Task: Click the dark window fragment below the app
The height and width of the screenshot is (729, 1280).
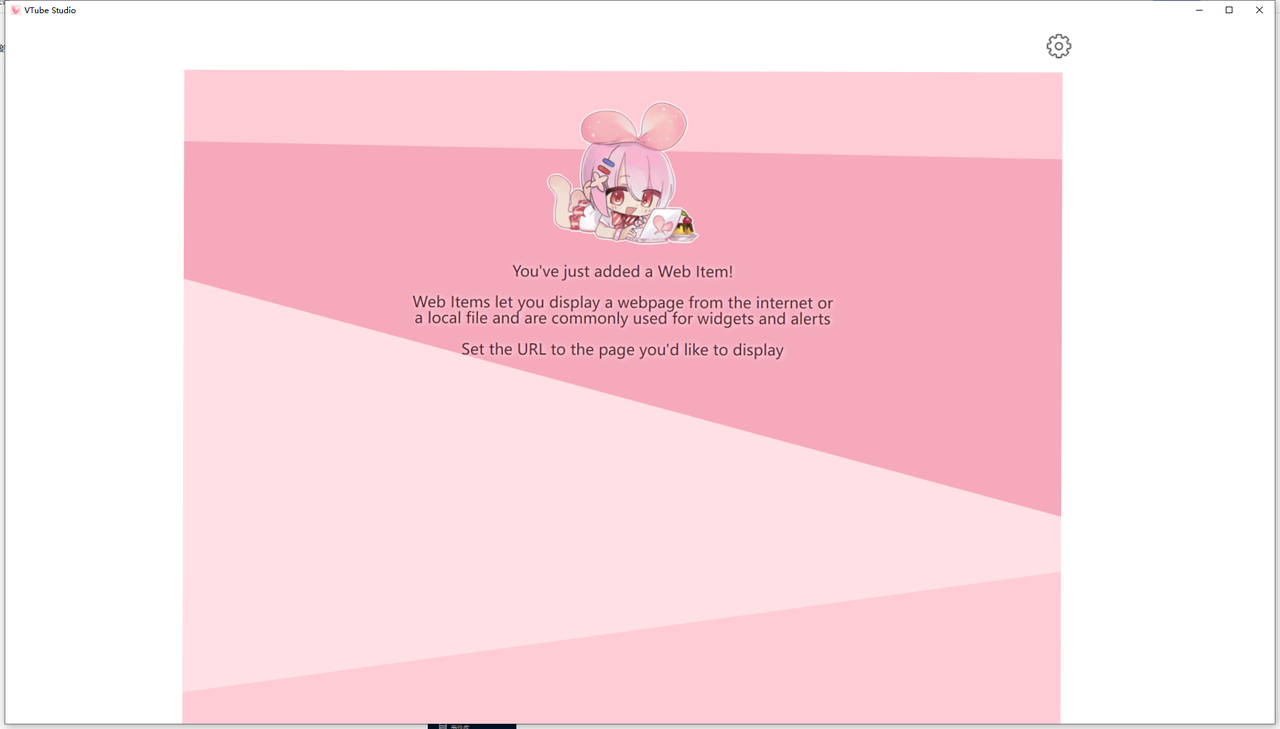Action: click(472, 726)
